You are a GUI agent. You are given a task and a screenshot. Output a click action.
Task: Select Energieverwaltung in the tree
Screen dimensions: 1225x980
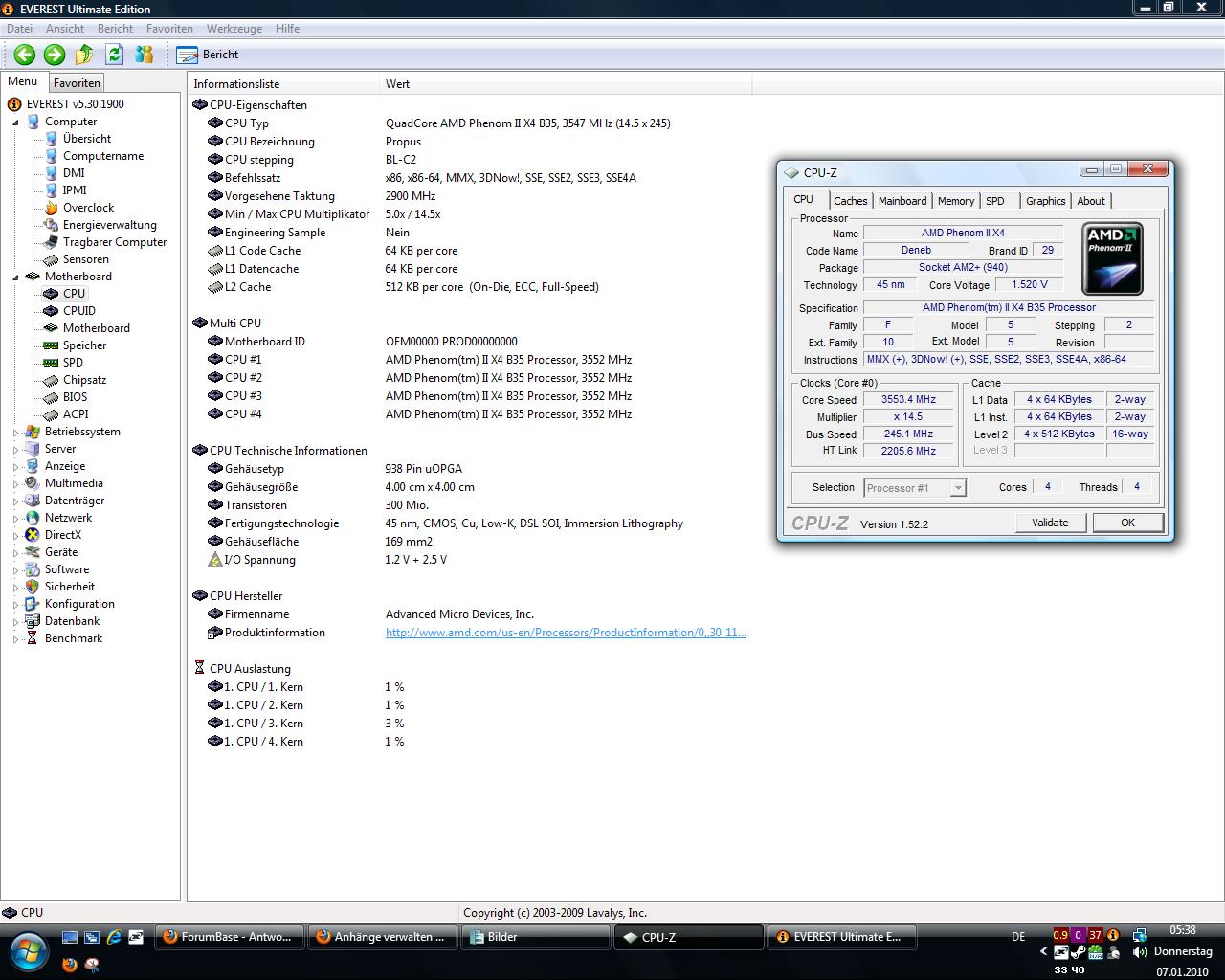coord(109,225)
